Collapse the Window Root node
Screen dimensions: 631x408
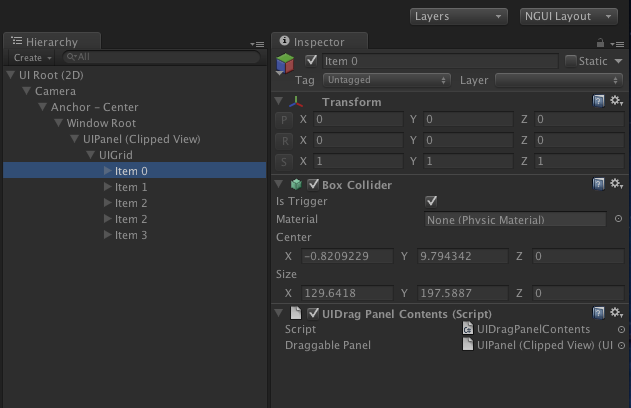58,123
